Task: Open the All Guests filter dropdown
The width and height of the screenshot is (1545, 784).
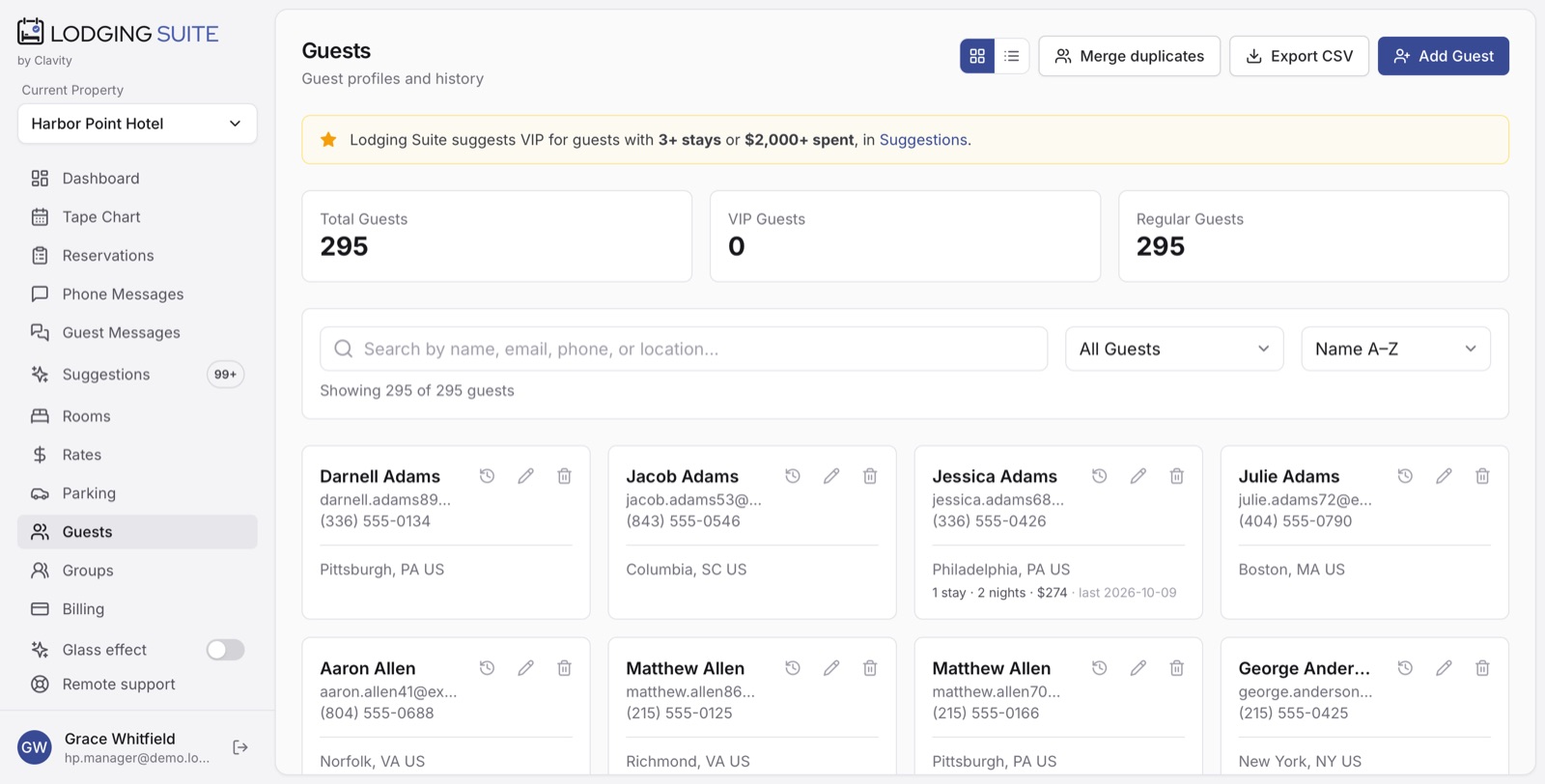Action: point(1174,349)
